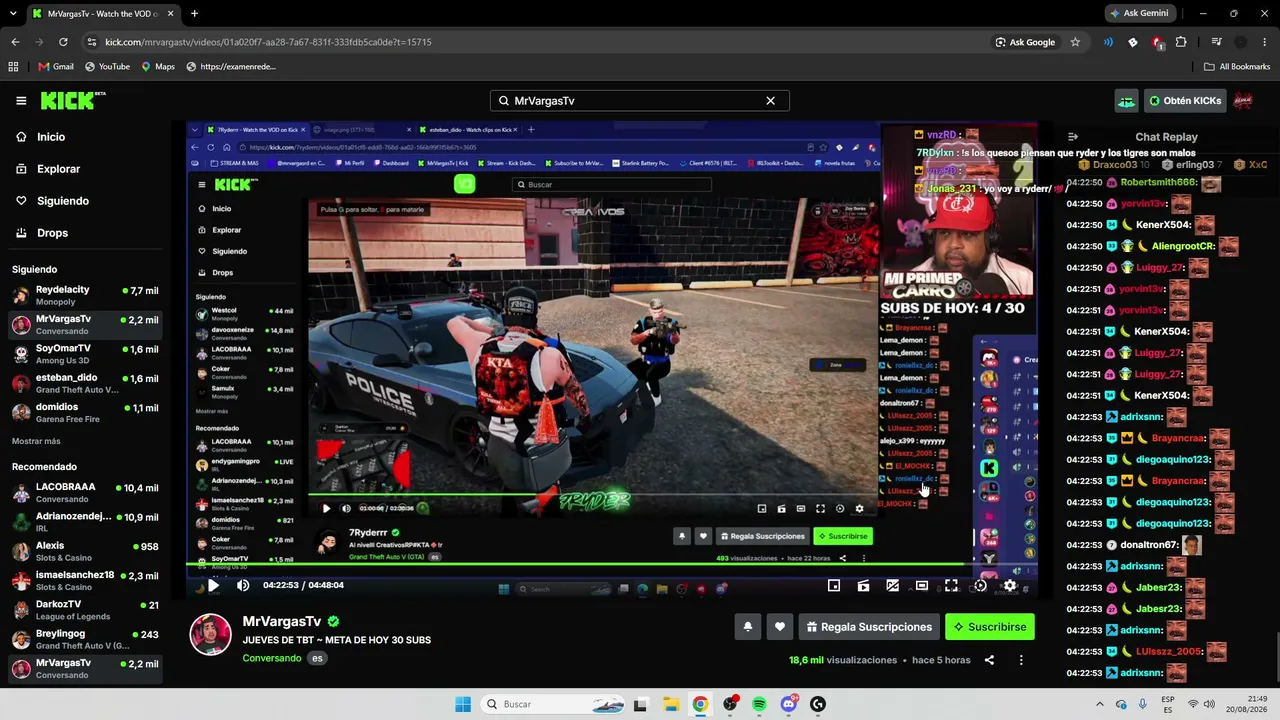Open Siguiendo in the sidebar
Viewport: 1280px width, 720px height.
[x=62, y=201]
